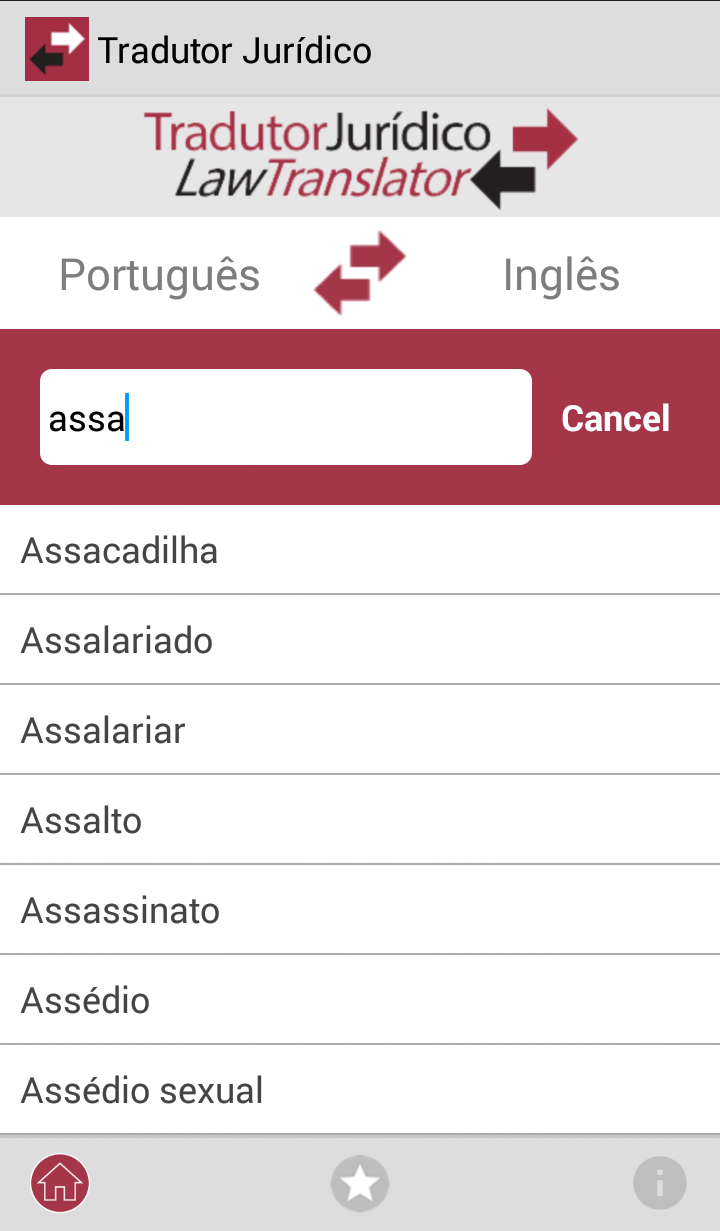Tap the Tradutor Jurídico app icon in title bar

(x=57, y=49)
